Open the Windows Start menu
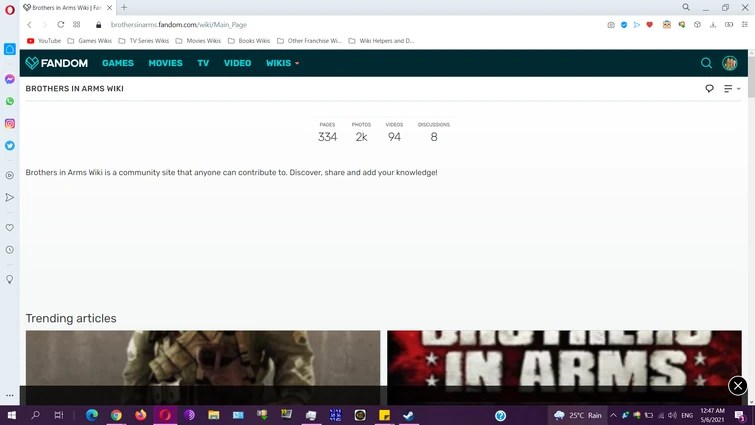755x425 pixels. [12, 415]
